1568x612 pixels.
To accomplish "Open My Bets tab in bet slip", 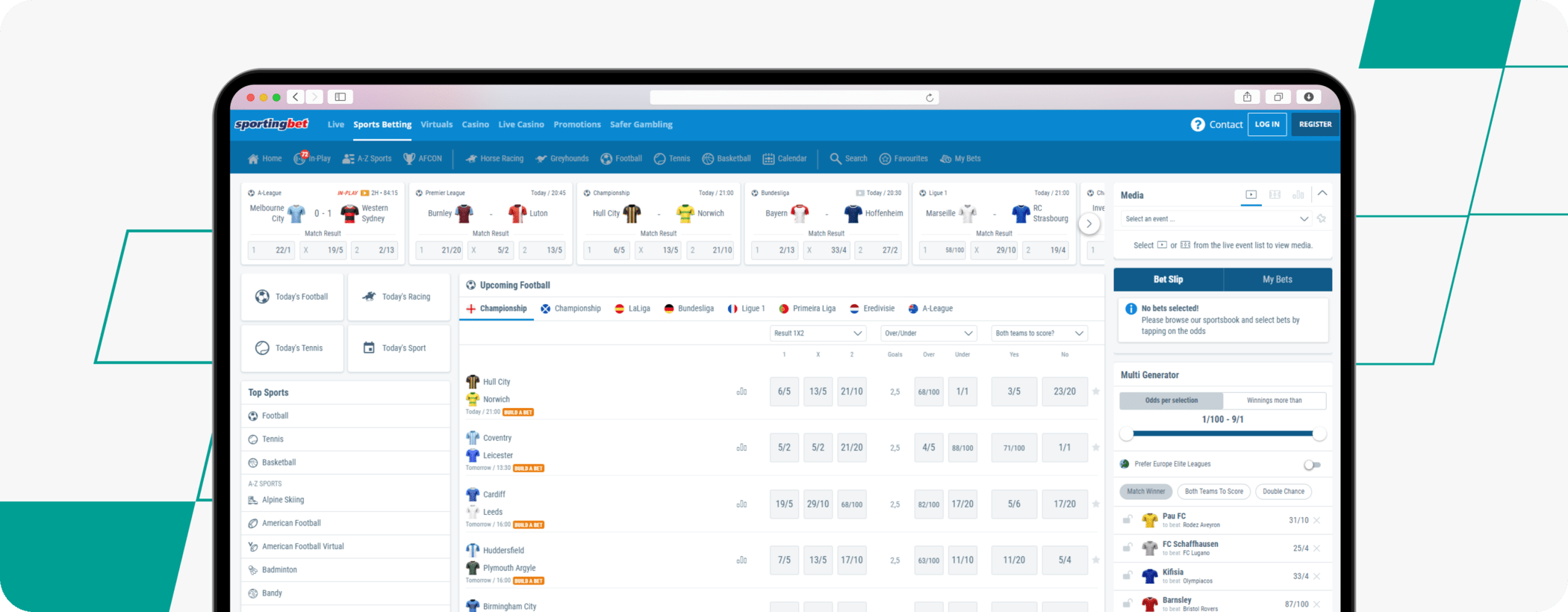I will 1278,279.
